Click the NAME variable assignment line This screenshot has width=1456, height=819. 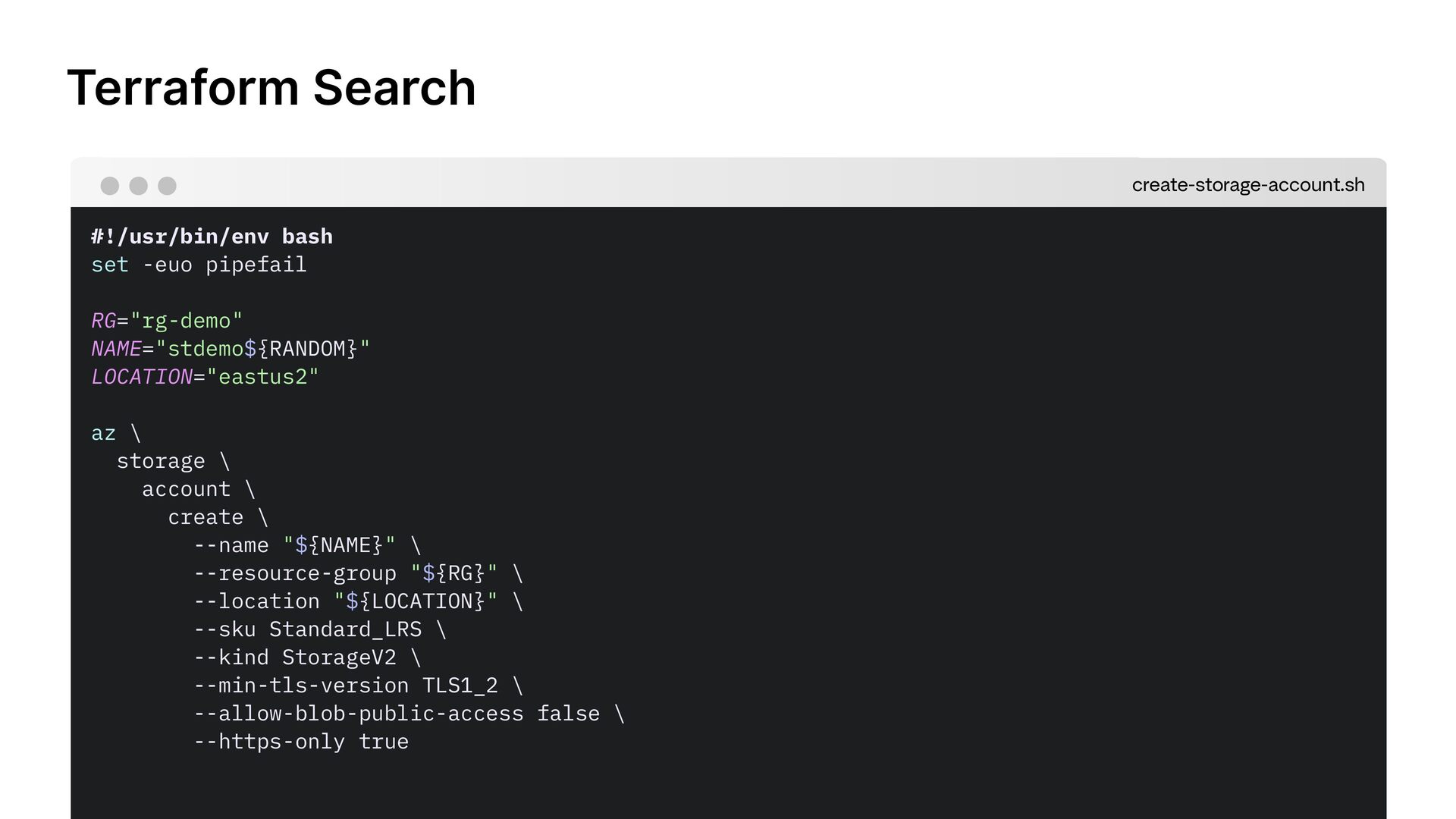(x=231, y=349)
